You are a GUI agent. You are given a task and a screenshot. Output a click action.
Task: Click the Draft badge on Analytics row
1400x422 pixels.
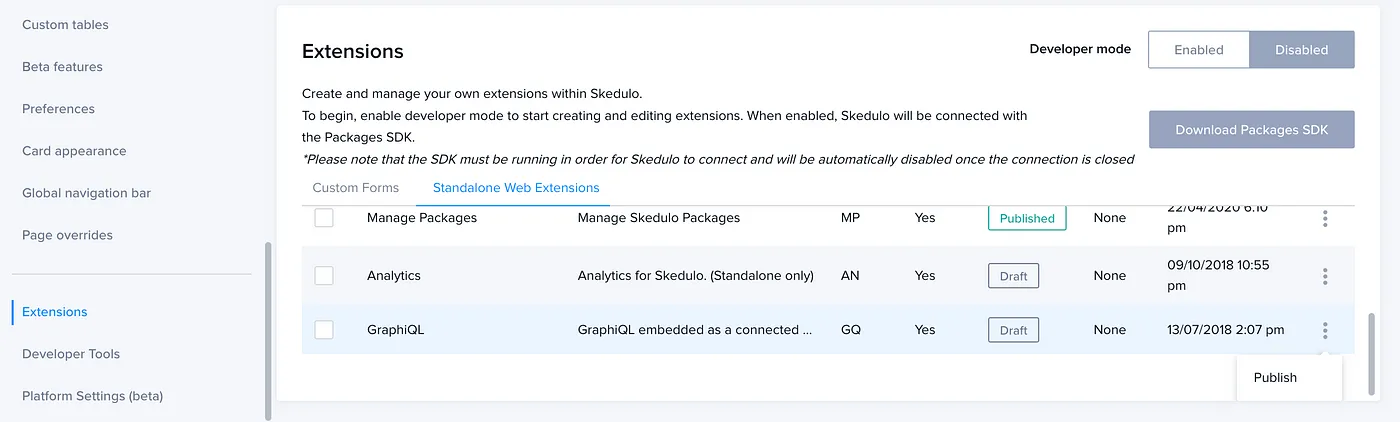pyautogui.click(x=1013, y=276)
